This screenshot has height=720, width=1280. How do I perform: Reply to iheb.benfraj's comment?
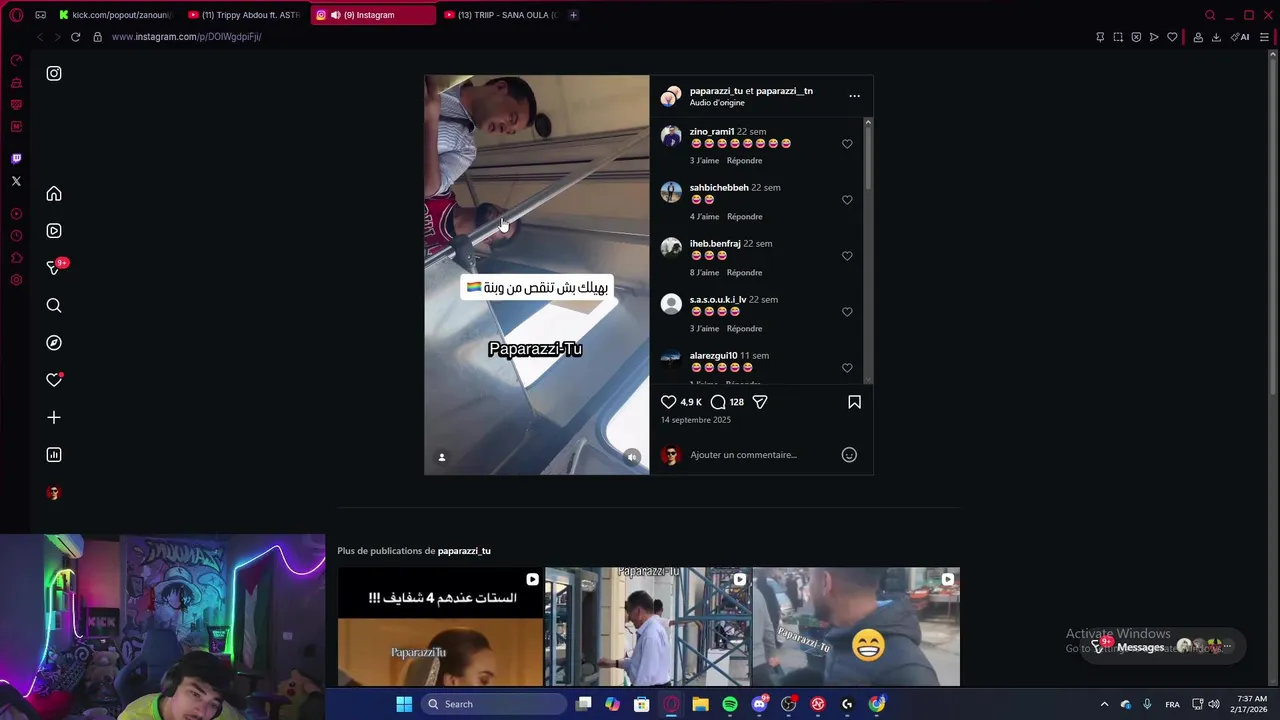pyautogui.click(x=744, y=272)
